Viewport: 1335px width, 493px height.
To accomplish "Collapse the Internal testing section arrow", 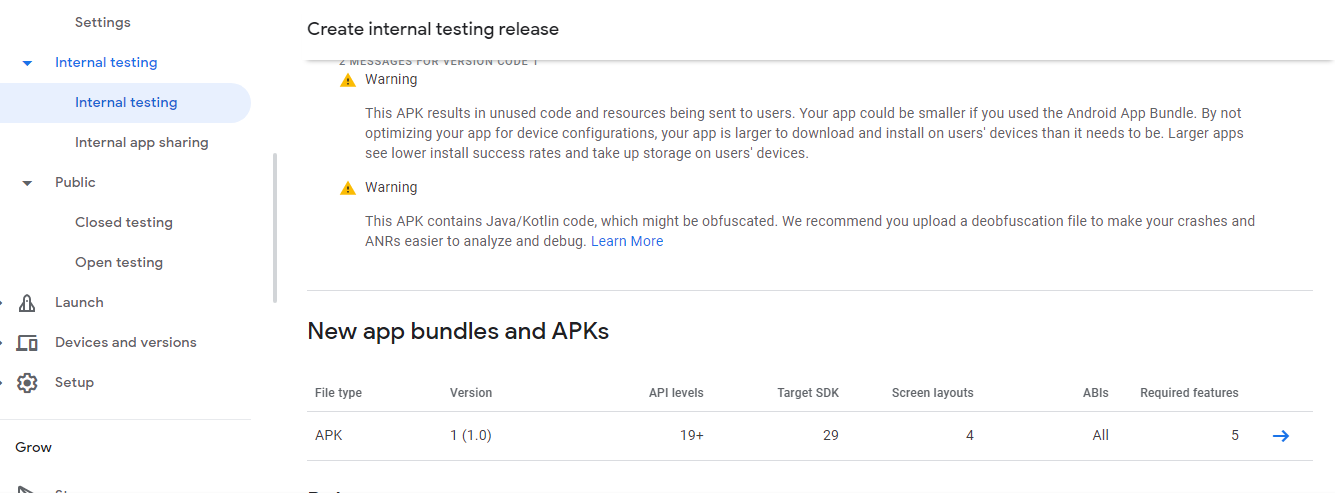I will 28,63.
